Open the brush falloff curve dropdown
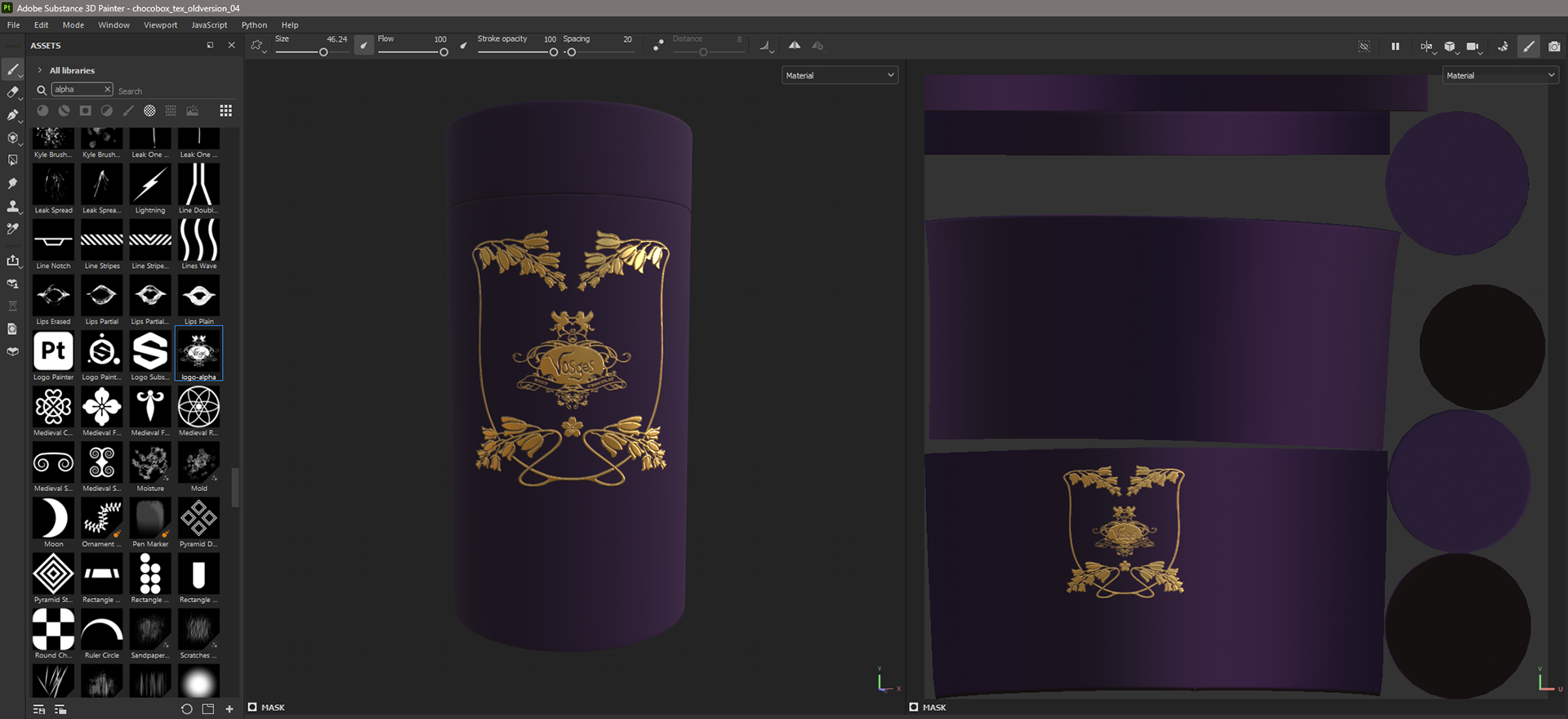This screenshot has height=719, width=1568. point(766,47)
